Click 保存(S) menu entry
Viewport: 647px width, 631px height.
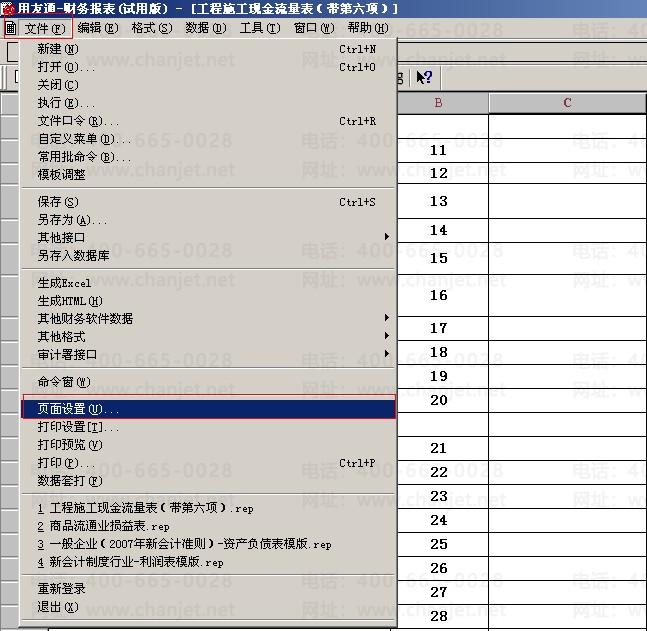(x=208, y=202)
